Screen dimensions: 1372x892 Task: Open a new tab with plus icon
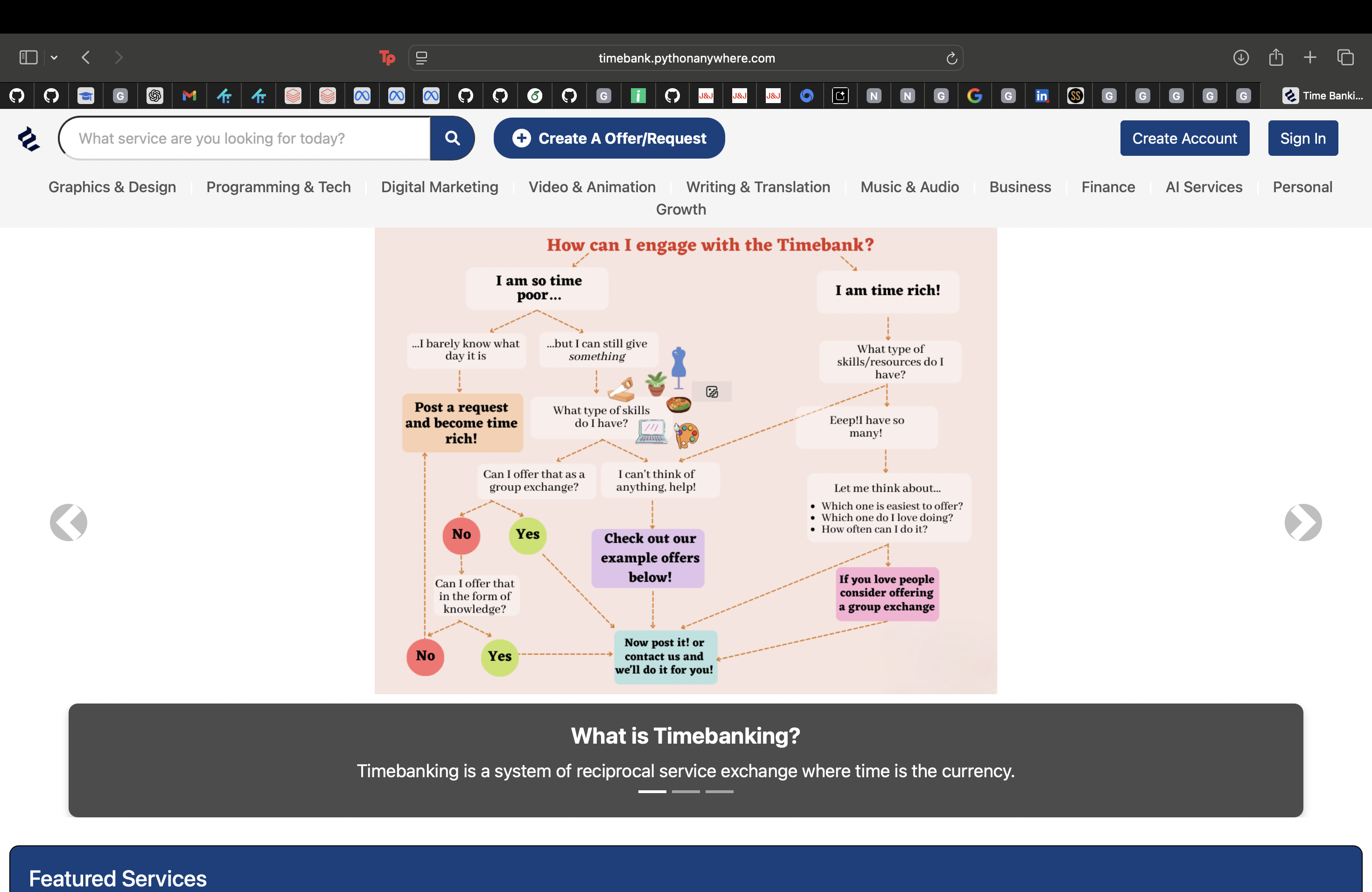(x=1310, y=58)
